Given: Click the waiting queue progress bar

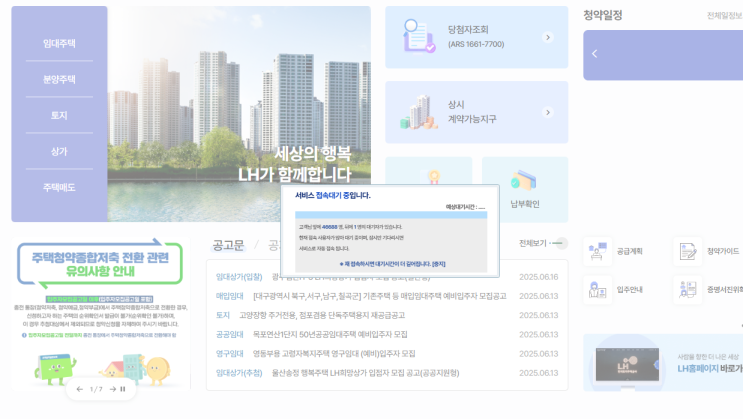Looking at the screenshot, I should pyautogui.click(x=391, y=215).
